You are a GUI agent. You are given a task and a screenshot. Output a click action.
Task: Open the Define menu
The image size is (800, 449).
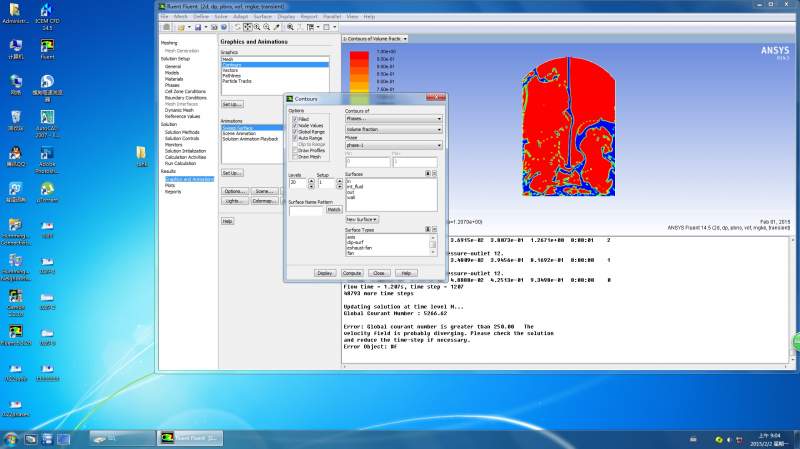click(201, 16)
